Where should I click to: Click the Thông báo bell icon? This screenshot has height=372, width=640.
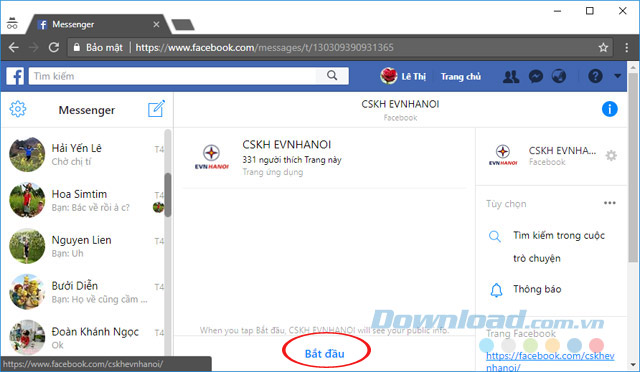click(496, 290)
